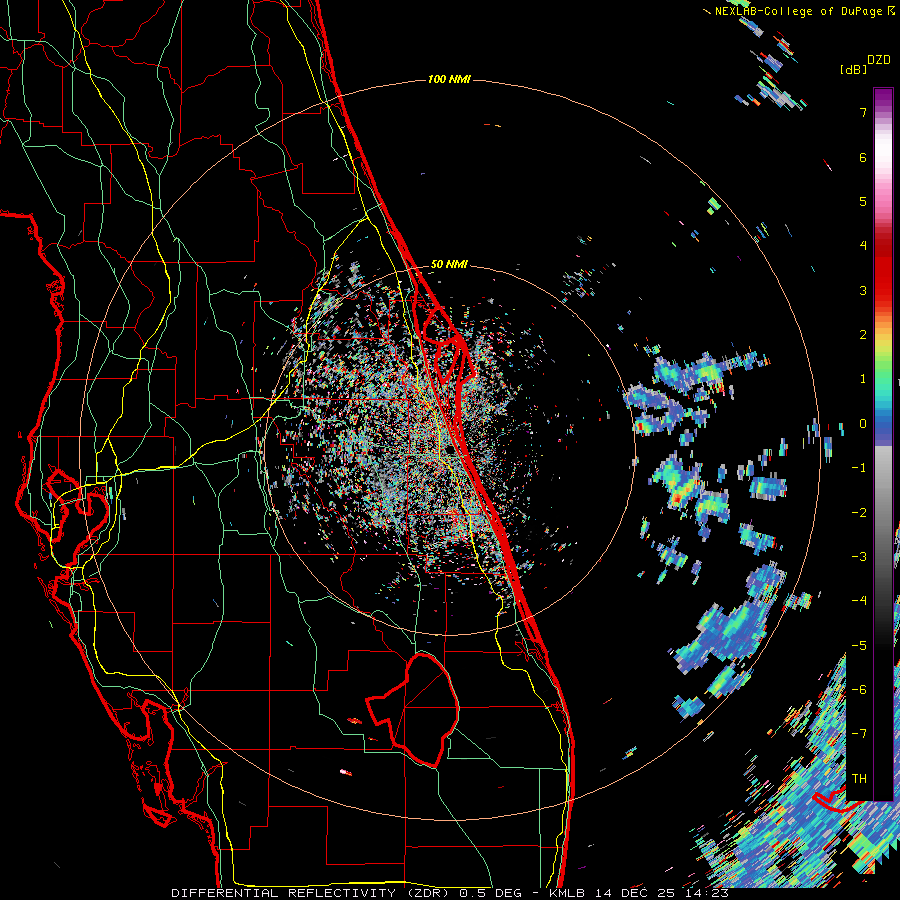
Task: Click the 0 value on the ZDR scale
Action: point(863,424)
